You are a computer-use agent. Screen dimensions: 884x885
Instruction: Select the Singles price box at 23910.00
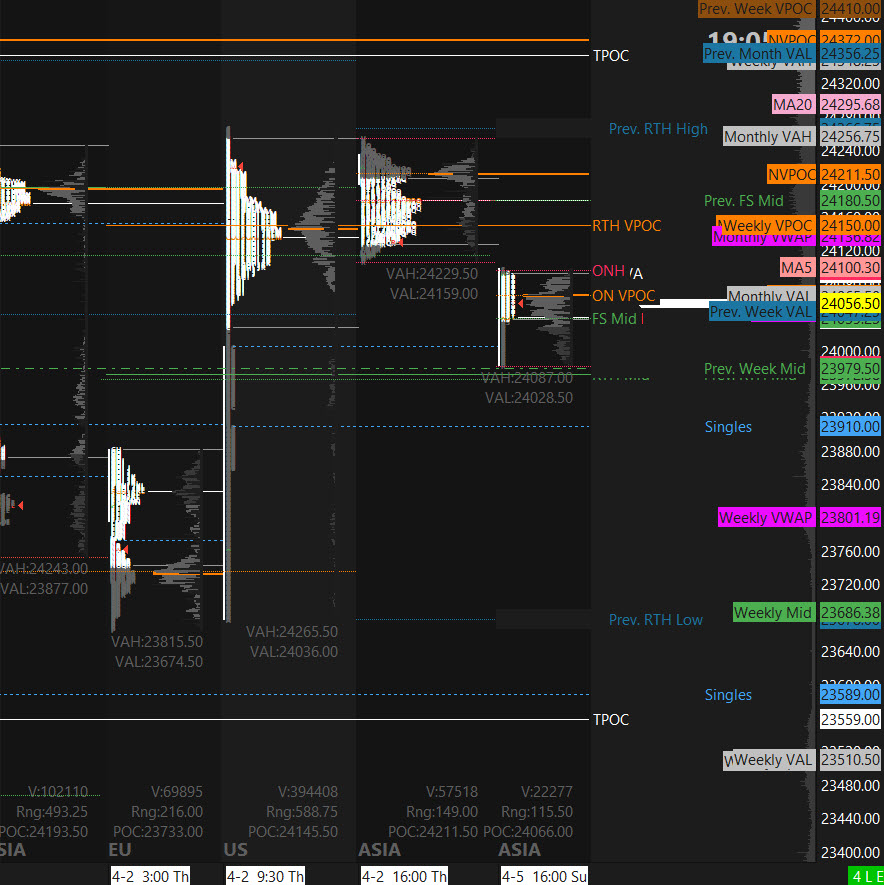[x=850, y=427]
